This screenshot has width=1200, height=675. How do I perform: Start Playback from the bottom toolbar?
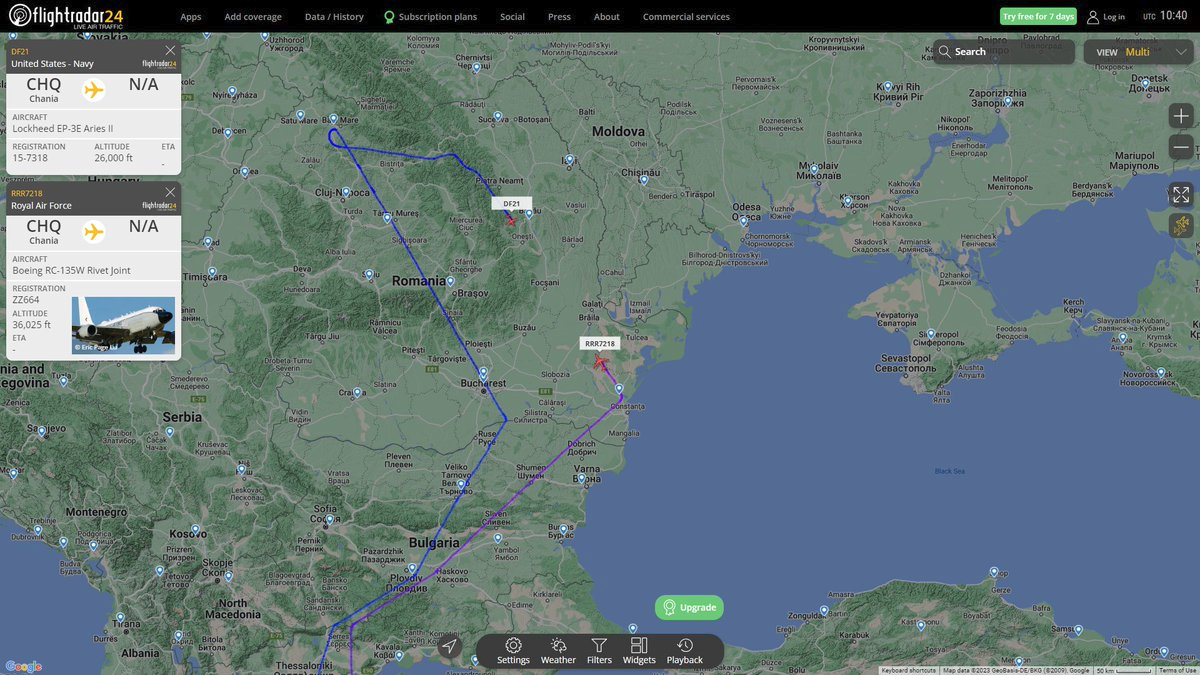pyautogui.click(x=685, y=650)
